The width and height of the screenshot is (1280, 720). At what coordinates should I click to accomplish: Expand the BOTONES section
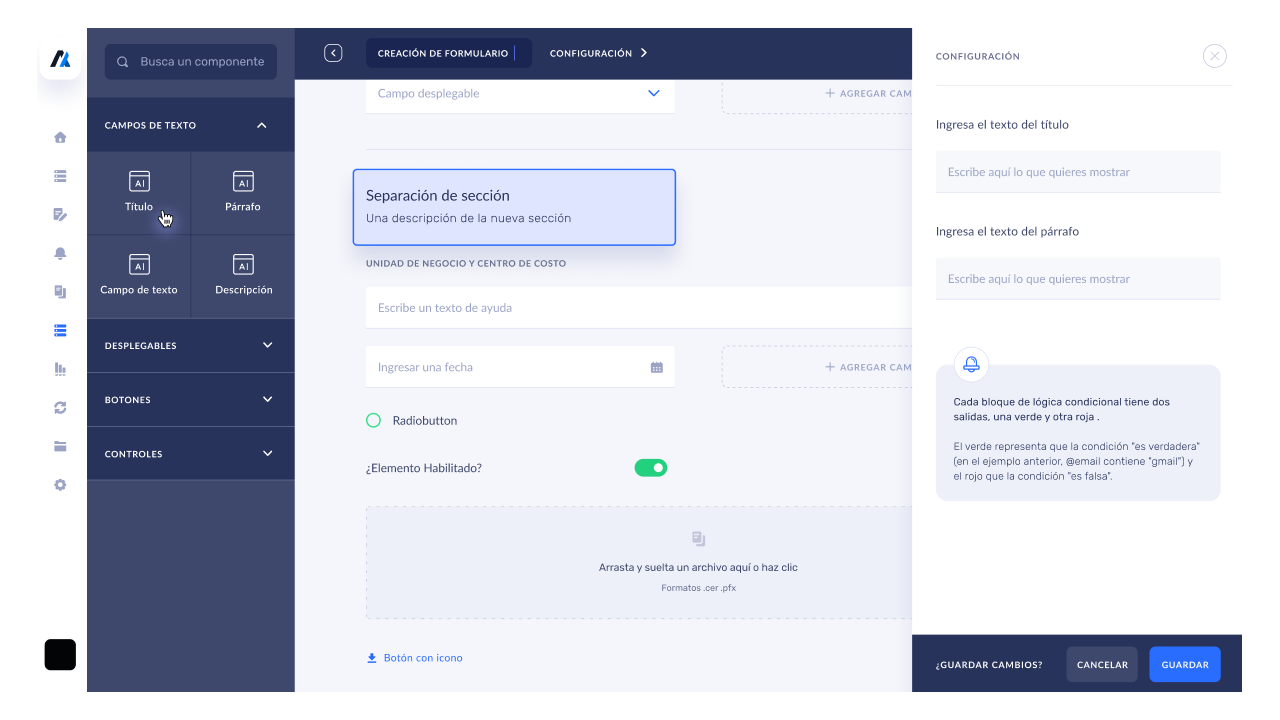190,399
